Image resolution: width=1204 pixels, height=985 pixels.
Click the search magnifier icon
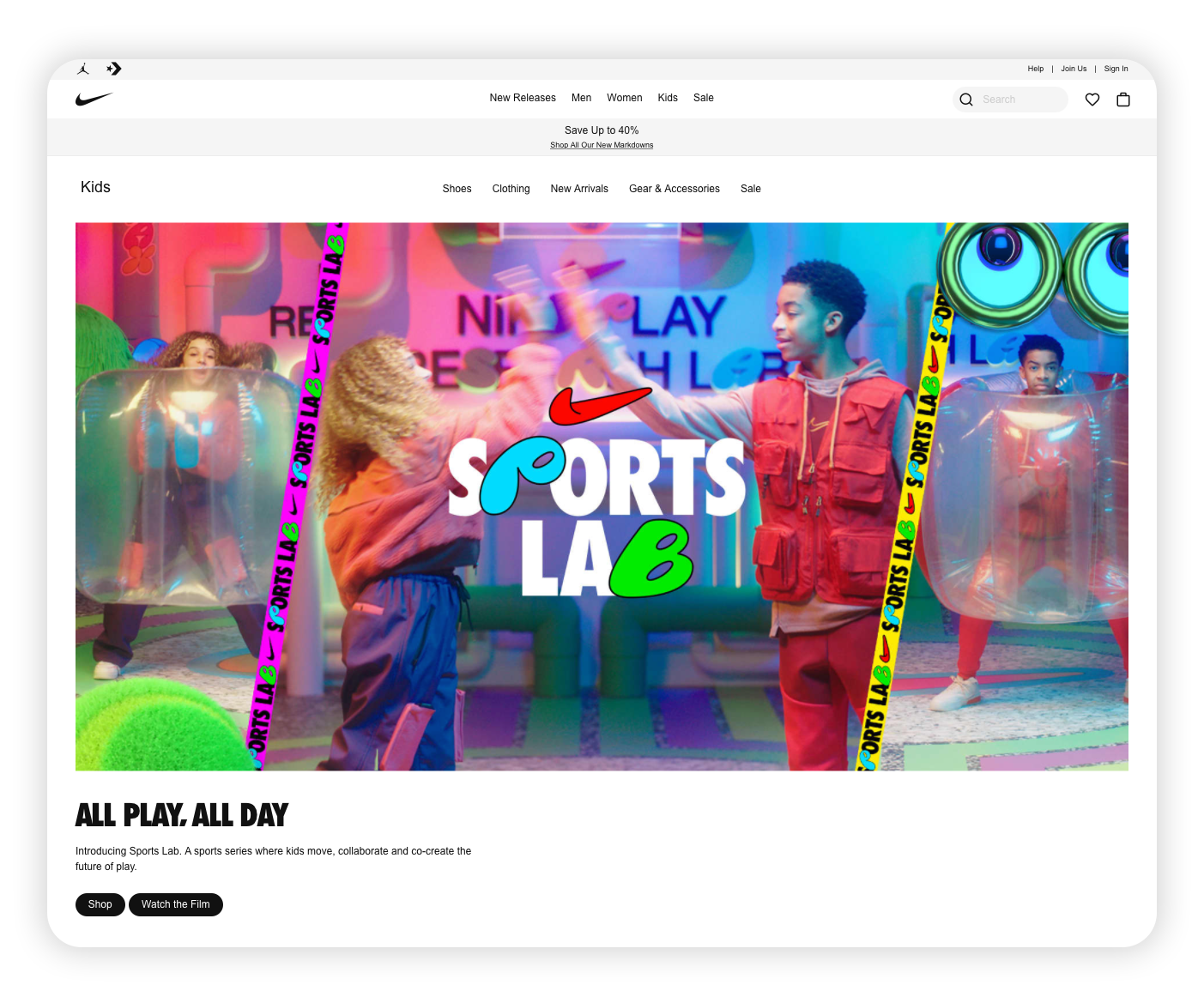coord(966,100)
